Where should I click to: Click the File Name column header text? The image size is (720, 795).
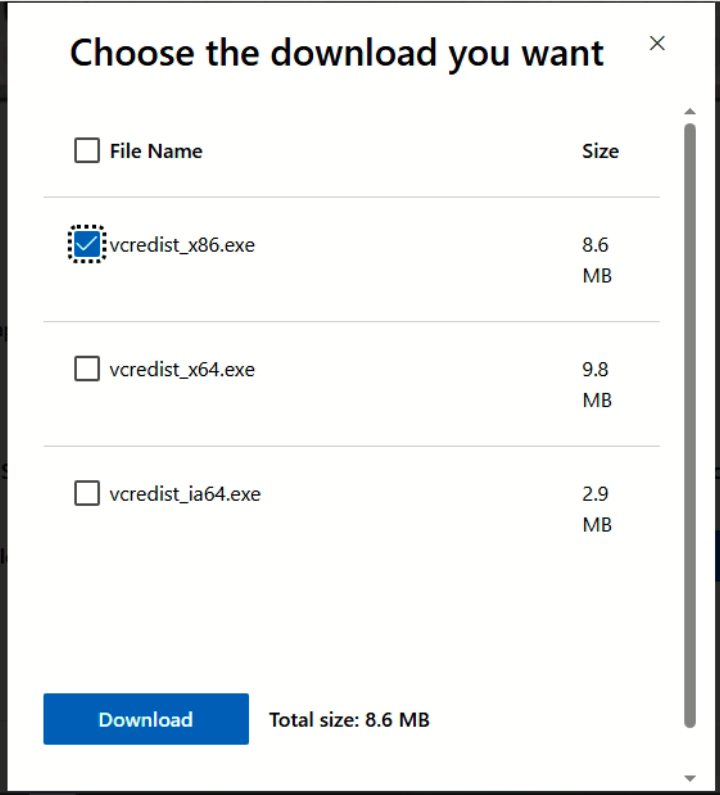click(156, 151)
